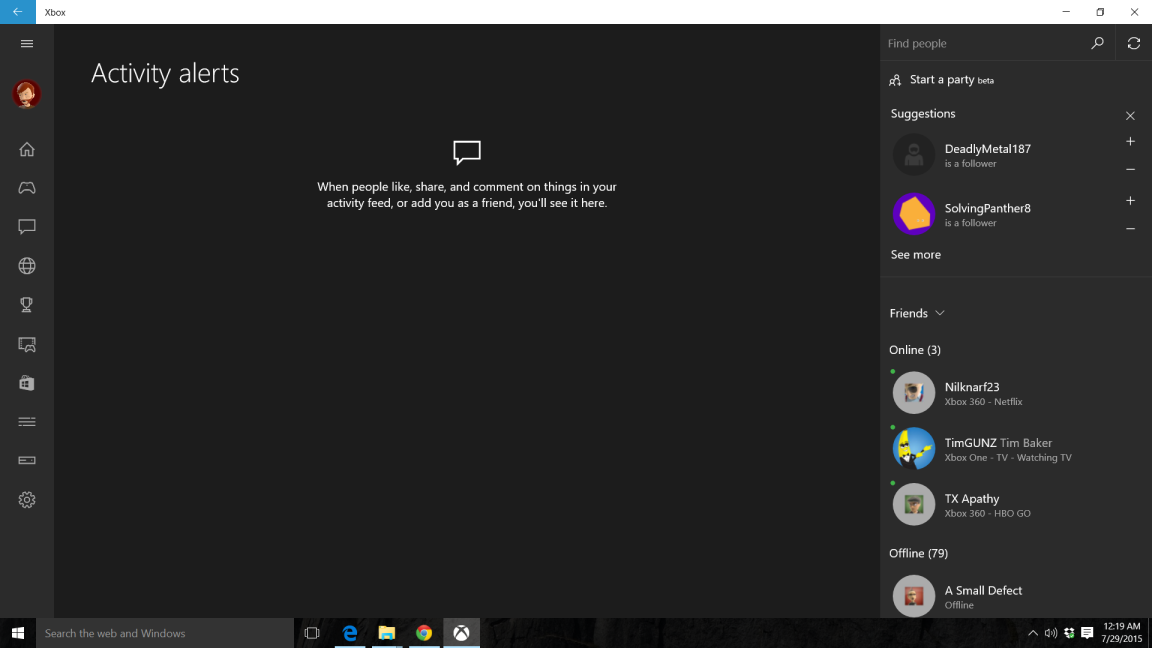Image resolution: width=1152 pixels, height=648 pixels.
Task: Open Settings using the gear icon
Action: click(26, 499)
